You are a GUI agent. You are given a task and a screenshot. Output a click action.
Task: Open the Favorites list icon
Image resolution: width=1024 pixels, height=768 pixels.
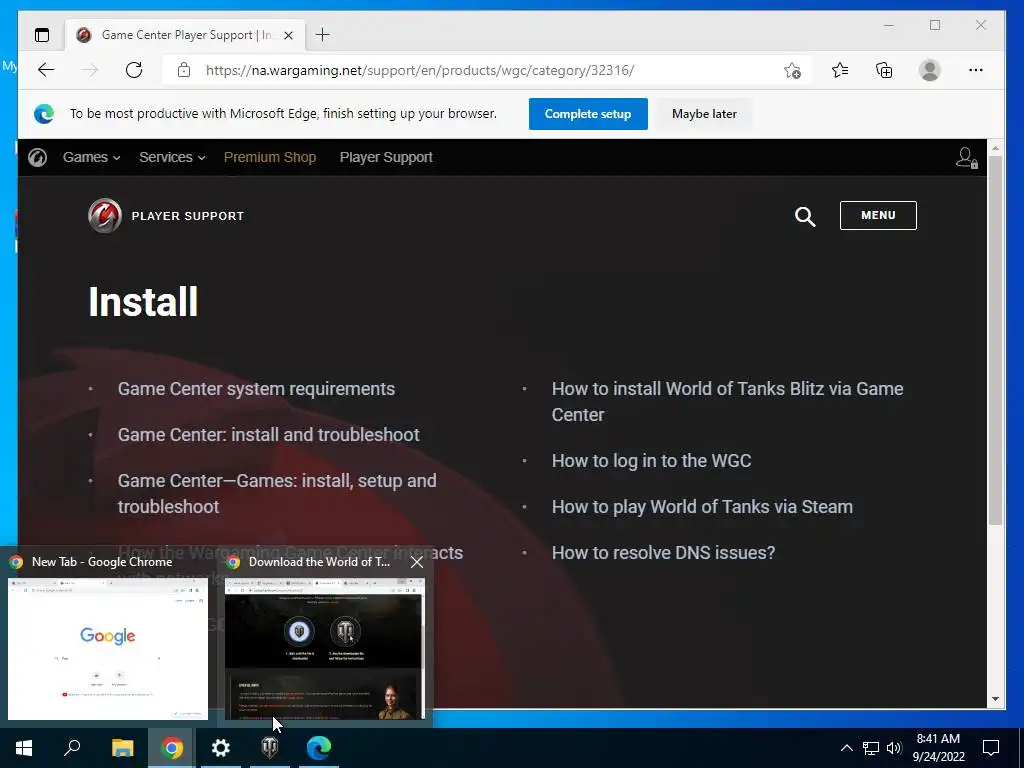840,70
